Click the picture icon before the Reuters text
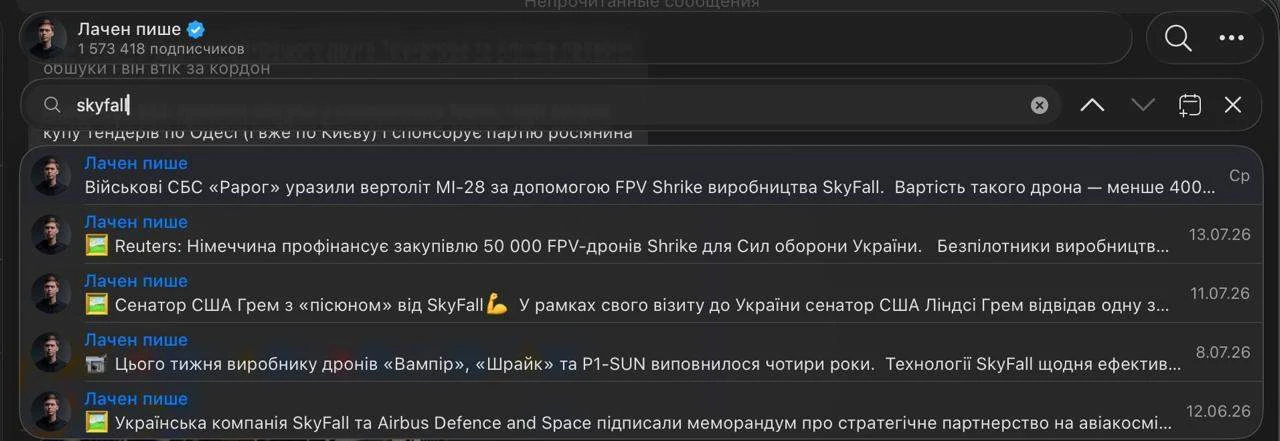Viewport: 1280px width, 441px height. (x=96, y=246)
